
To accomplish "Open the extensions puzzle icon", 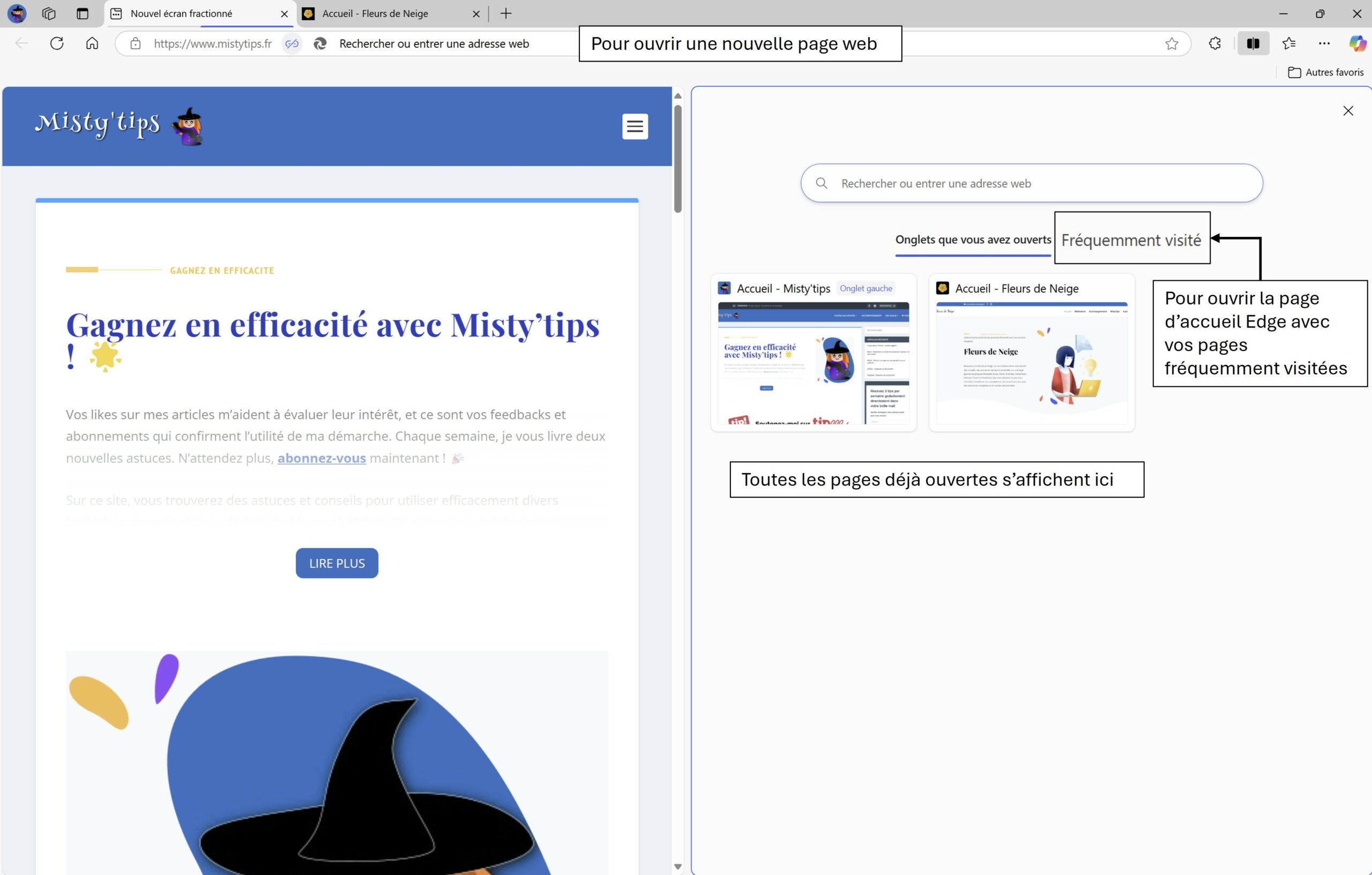I will coord(1215,43).
